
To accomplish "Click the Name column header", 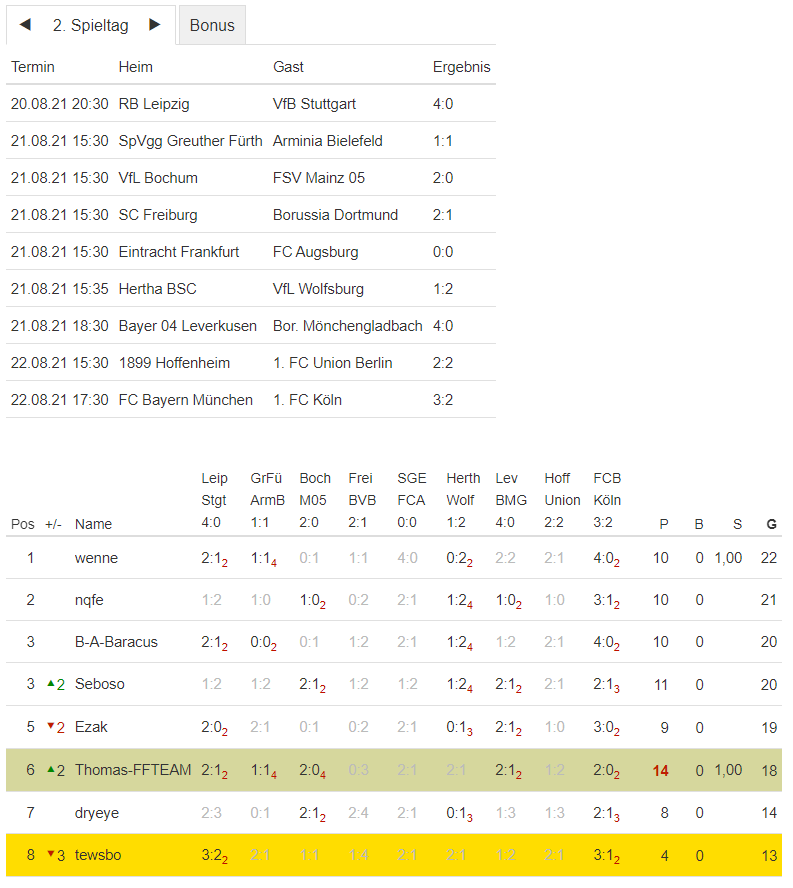I will click(93, 524).
